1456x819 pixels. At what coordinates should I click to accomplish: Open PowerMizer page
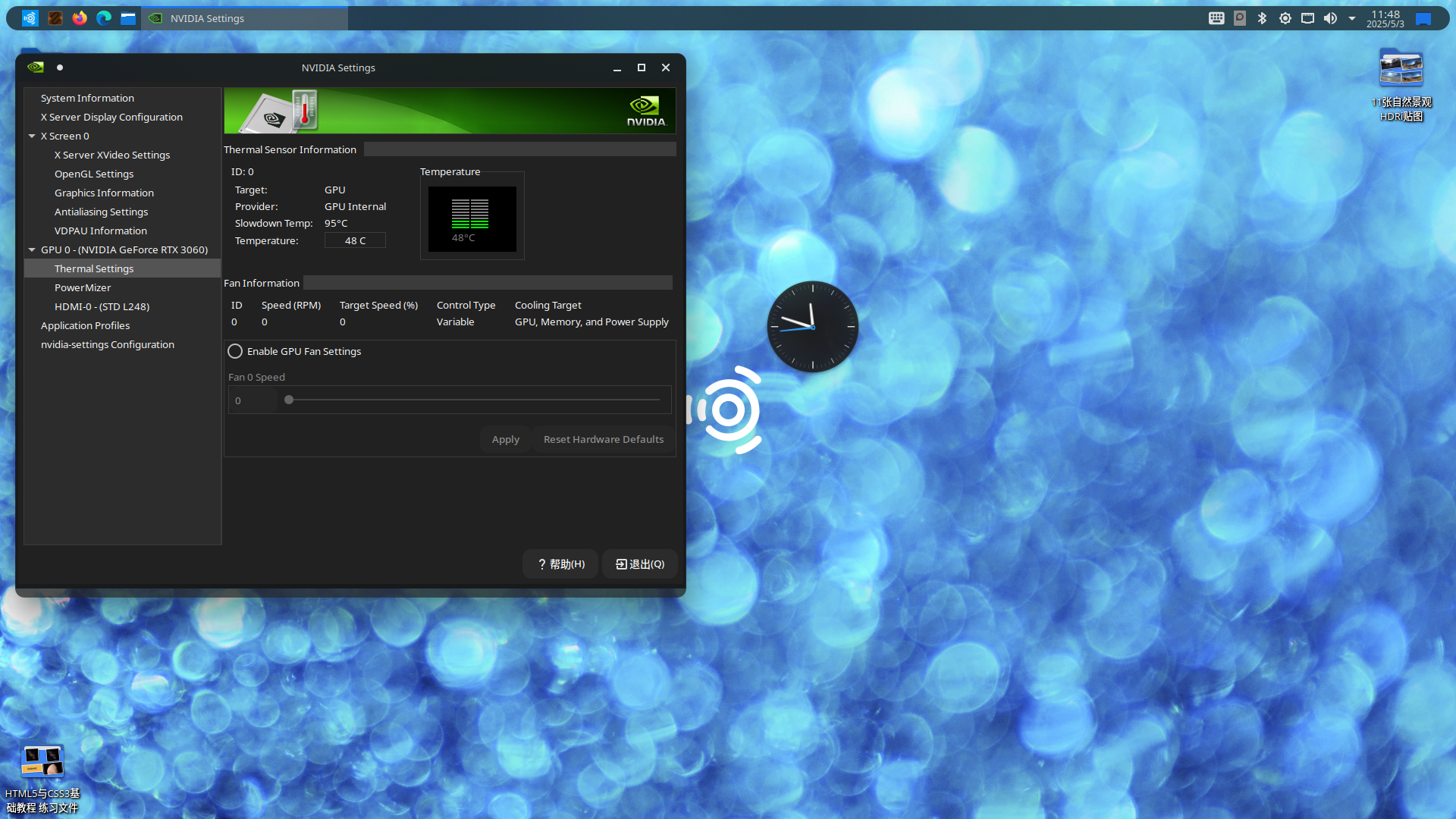(x=83, y=287)
